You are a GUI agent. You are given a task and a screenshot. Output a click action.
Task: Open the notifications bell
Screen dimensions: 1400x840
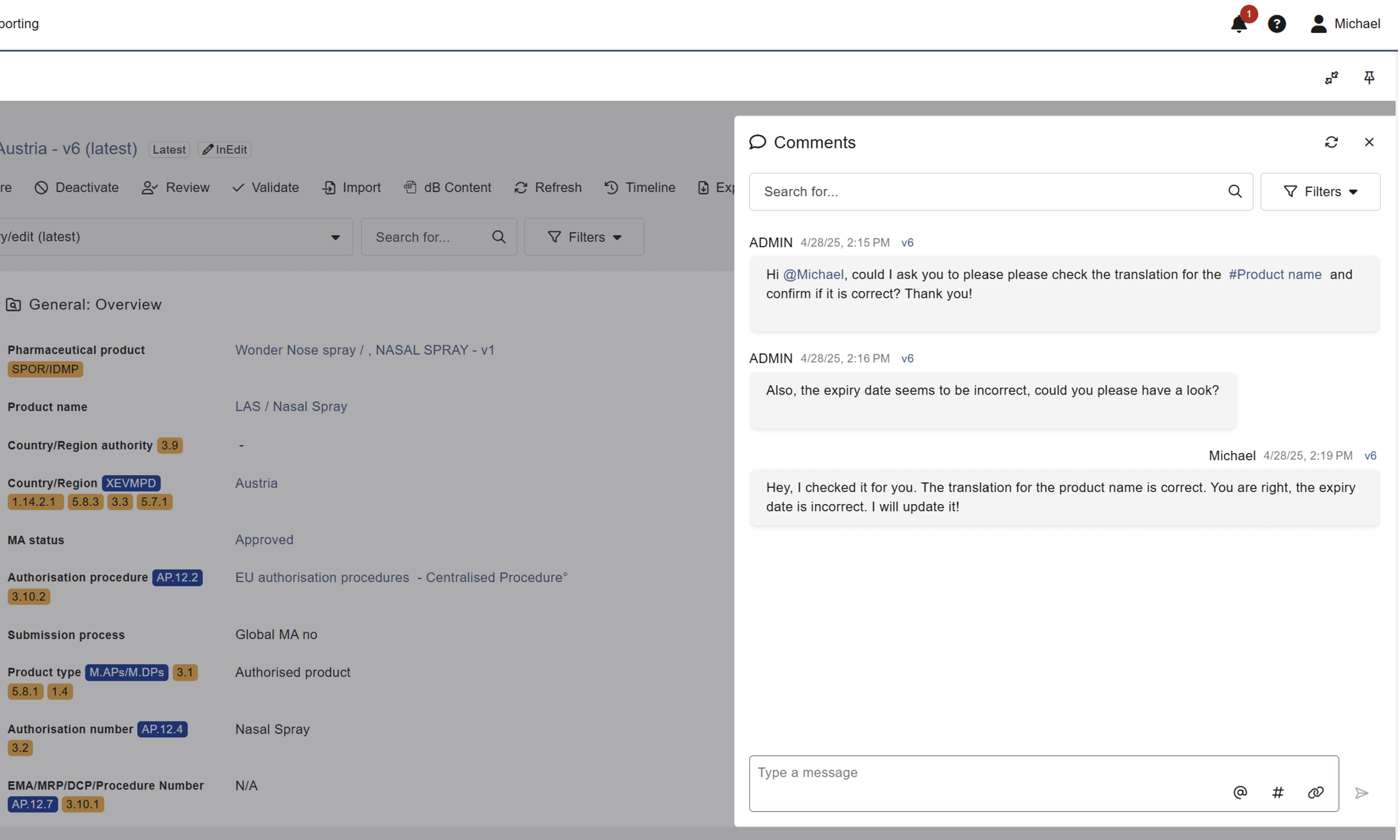1239,24
